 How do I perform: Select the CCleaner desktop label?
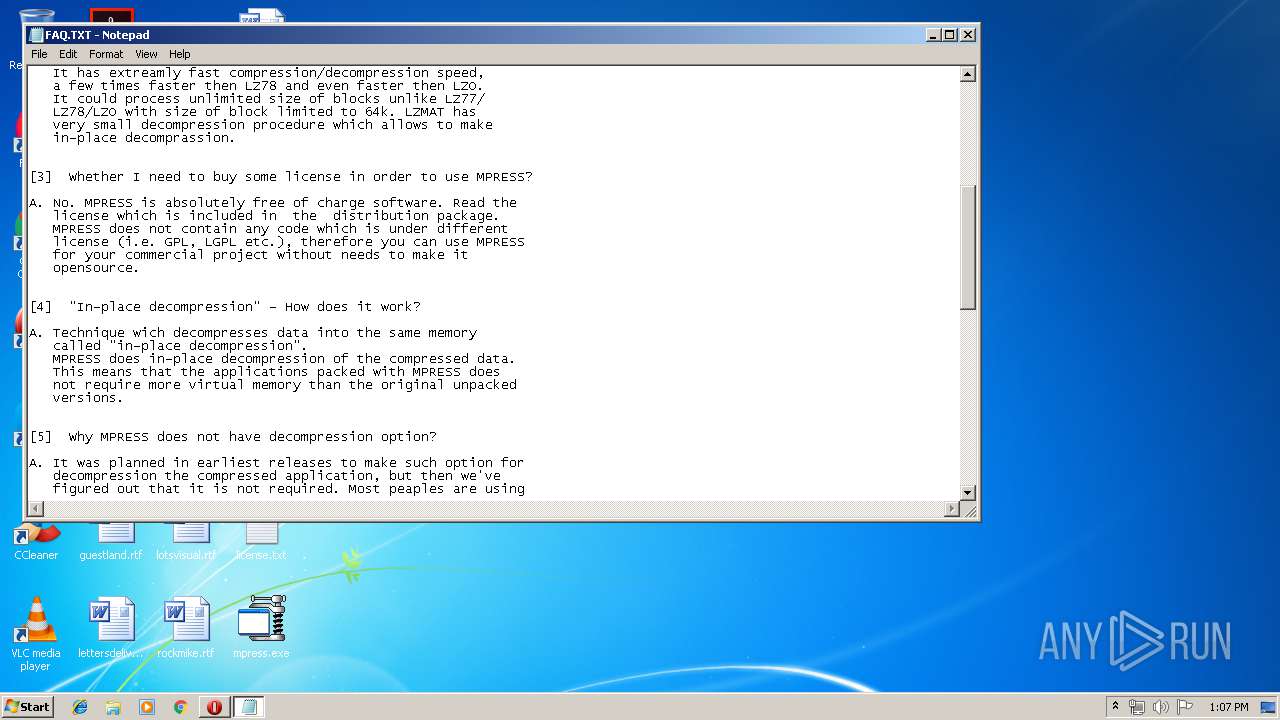[36, 555]
